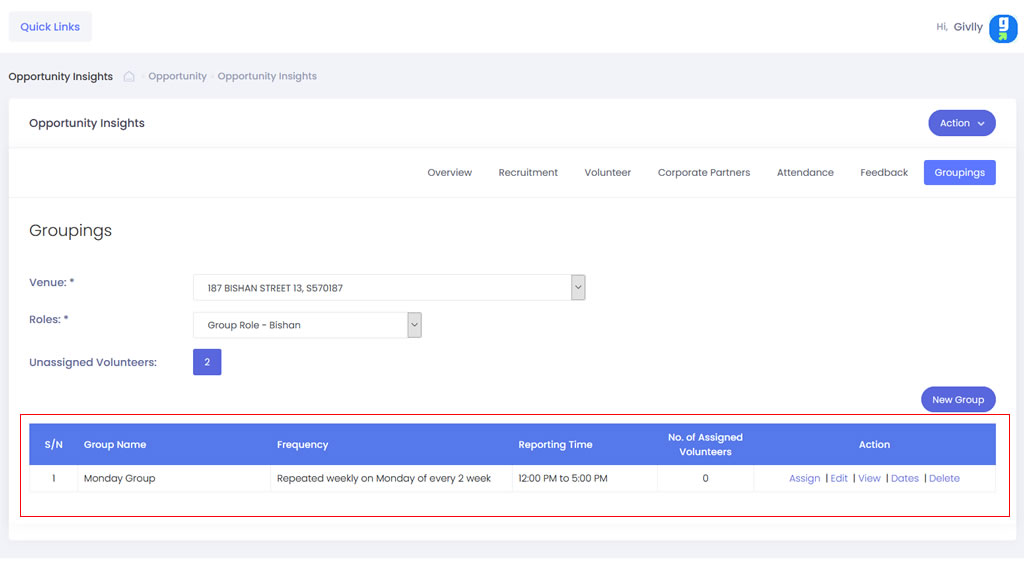Go to the Recruitment tab
The image size is (1024, 576).
tap(528, 173)
